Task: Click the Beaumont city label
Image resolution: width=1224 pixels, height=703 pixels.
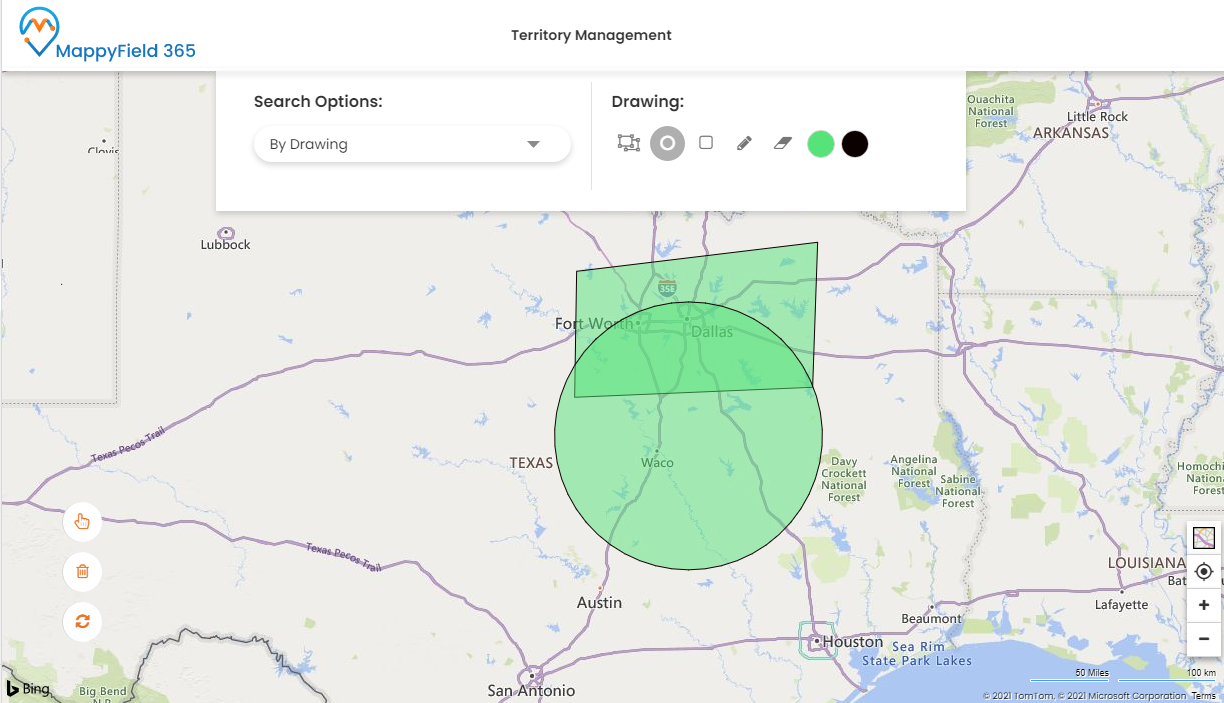Action: click(931, 618)
